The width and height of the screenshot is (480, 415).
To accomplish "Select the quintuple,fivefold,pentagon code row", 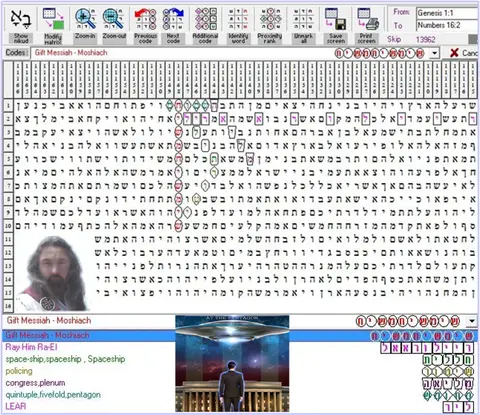I will pyautogui.click(x=53, y=395).
